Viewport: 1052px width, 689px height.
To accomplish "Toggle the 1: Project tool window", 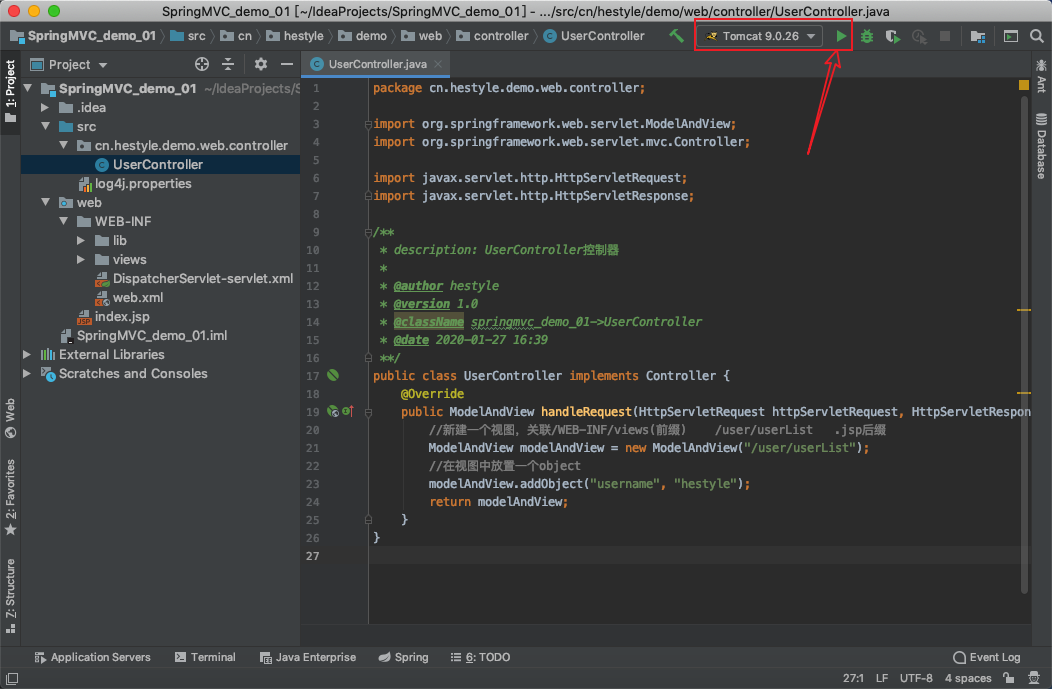I will 10,91.
